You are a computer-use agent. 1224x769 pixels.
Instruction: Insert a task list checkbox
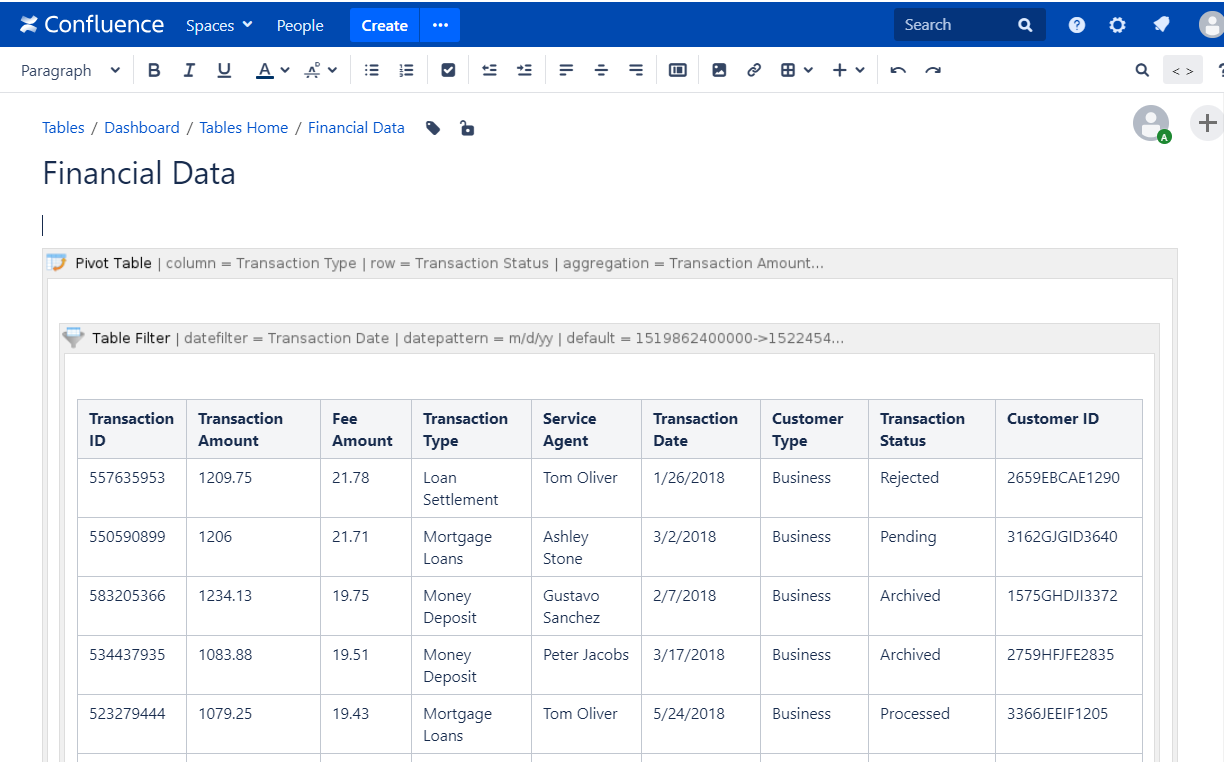pos(448,70)
